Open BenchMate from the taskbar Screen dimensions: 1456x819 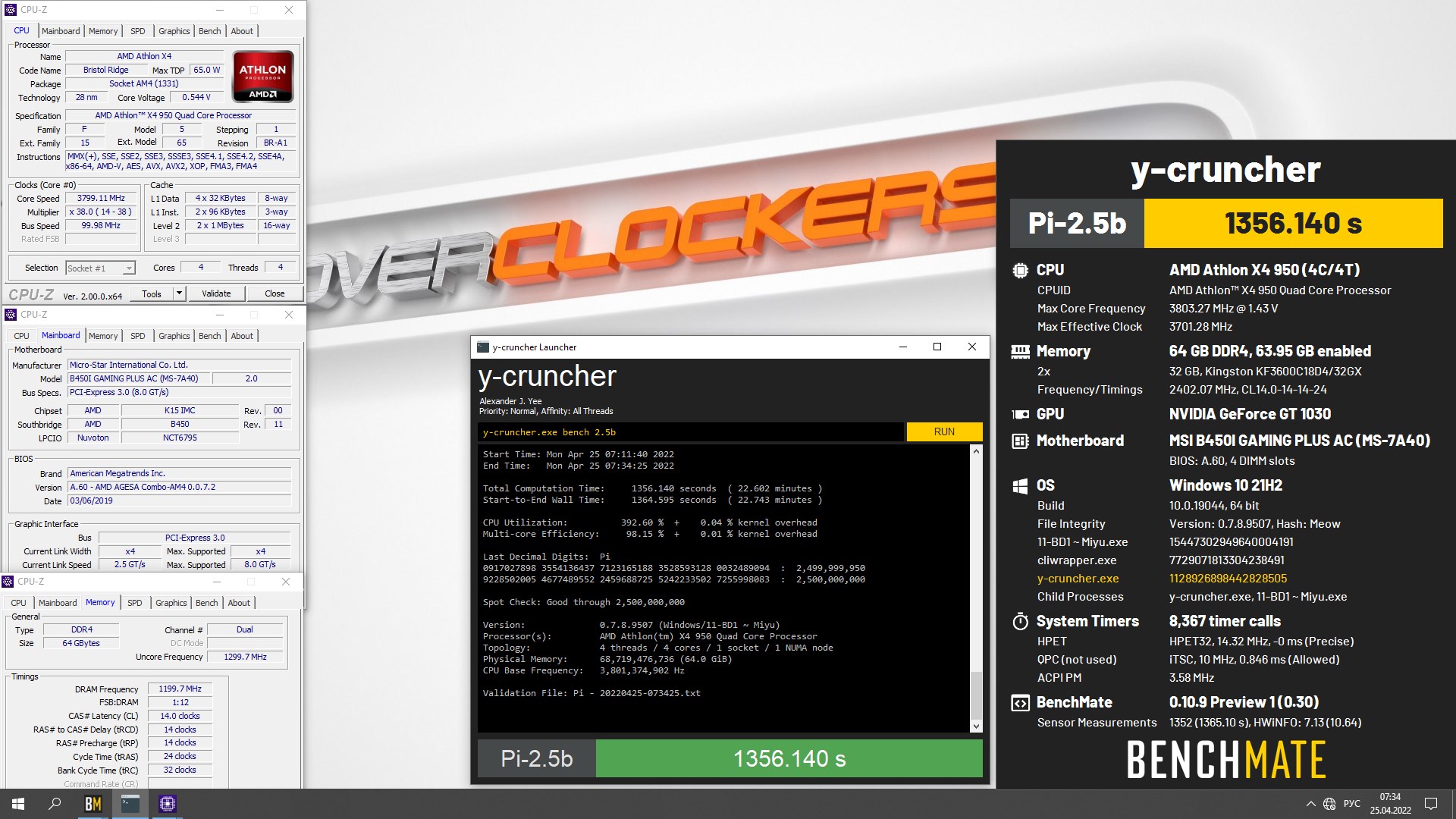point(93,804)
